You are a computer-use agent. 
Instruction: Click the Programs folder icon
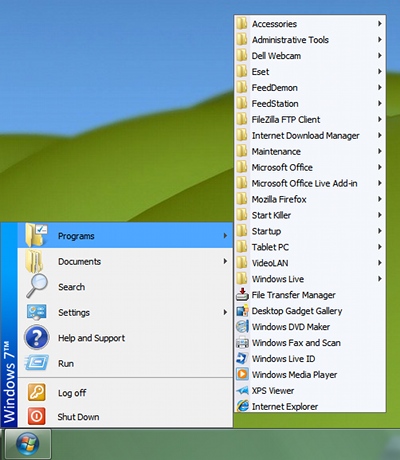point(36,235)
